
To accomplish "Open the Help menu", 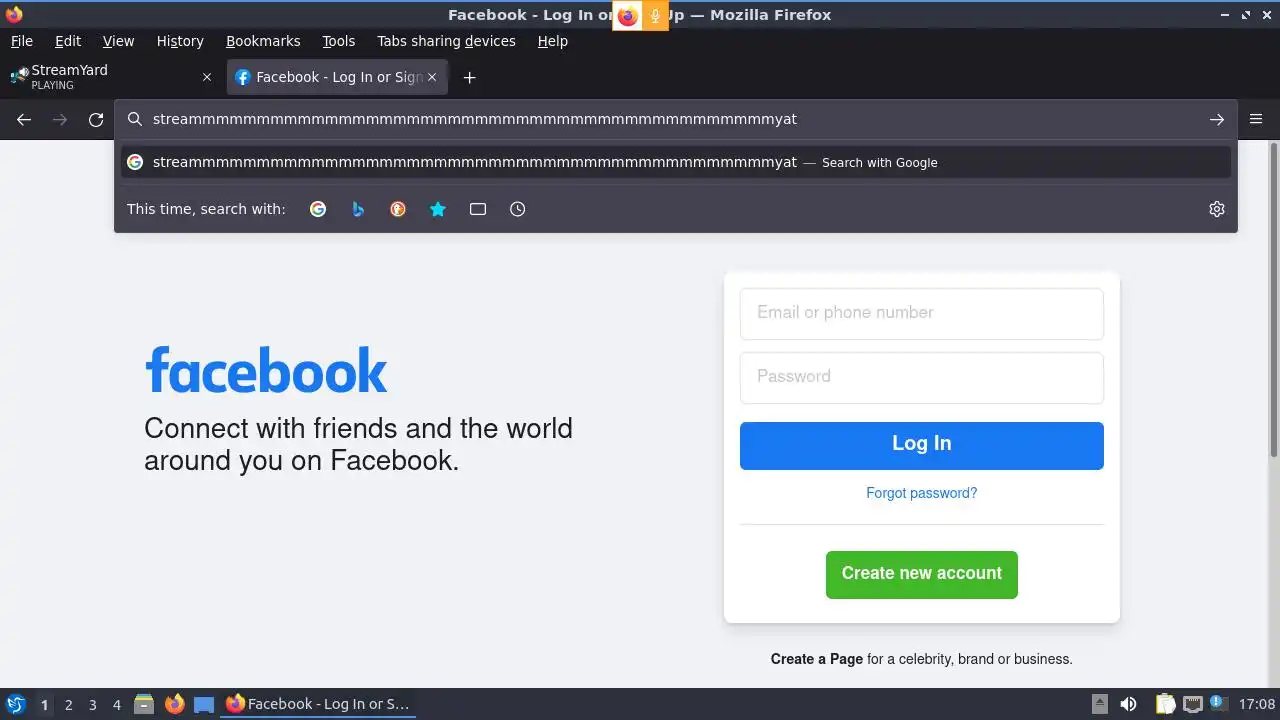I will tap(552, 41).
